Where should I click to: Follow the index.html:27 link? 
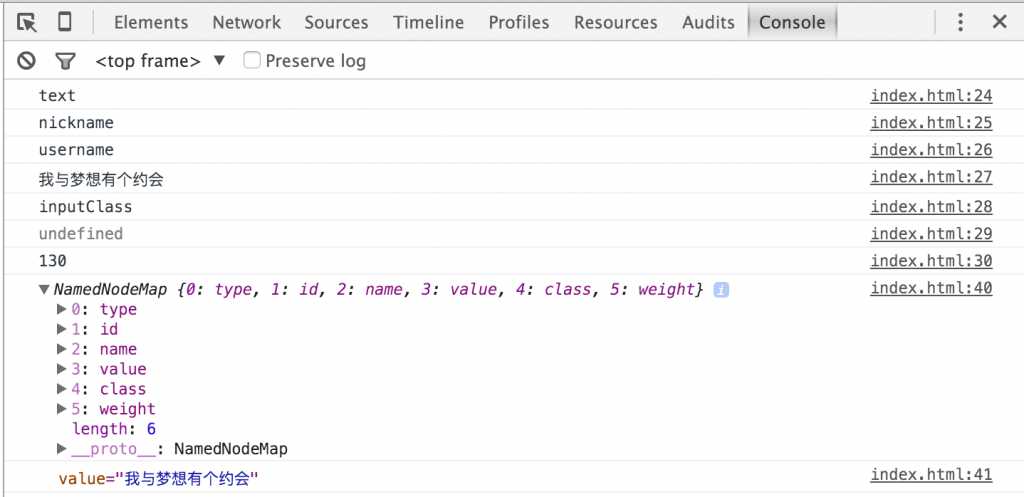pyautogui.click(x=931, y=177)
